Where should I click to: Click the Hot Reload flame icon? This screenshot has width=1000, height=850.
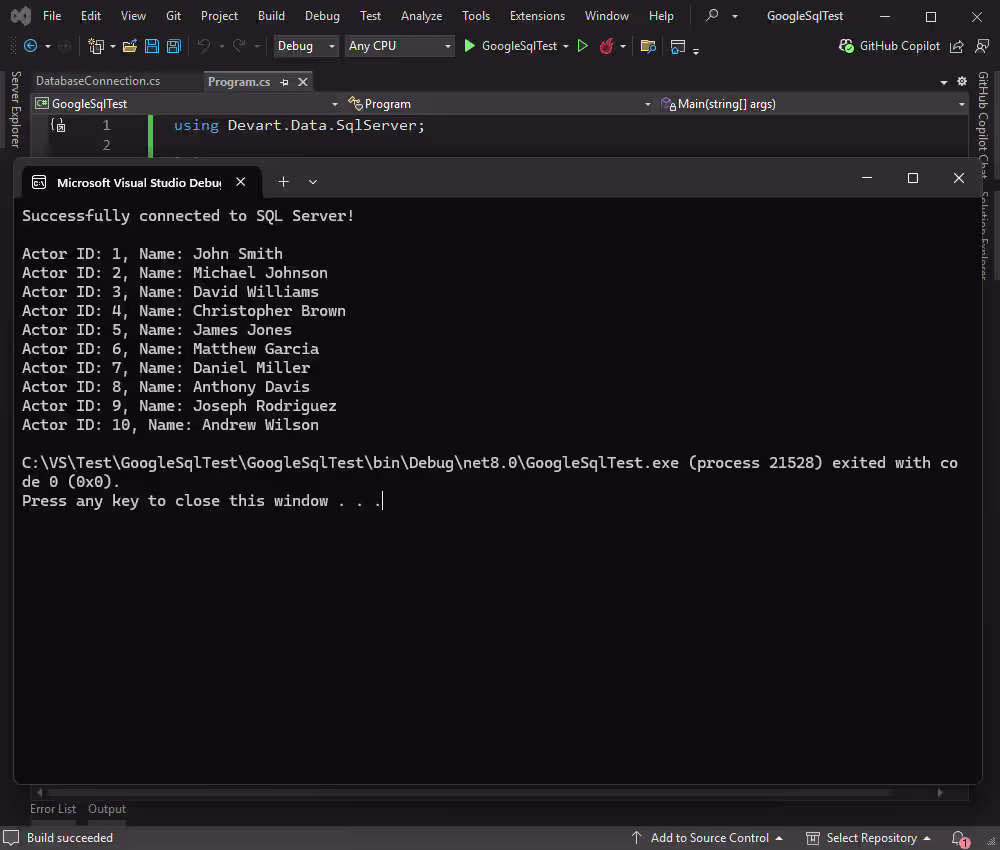click(609, 46)
